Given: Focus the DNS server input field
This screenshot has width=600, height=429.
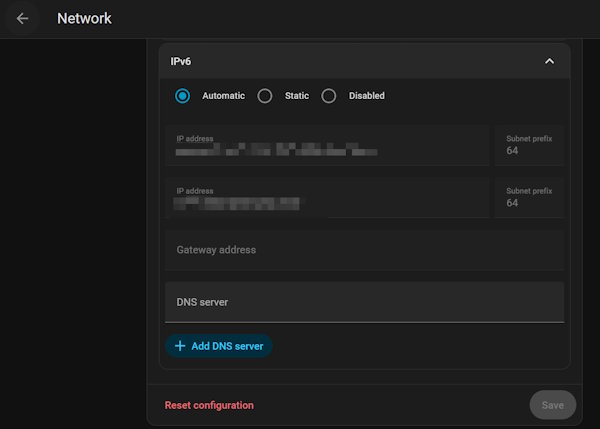Looking at the screenshot, I should click(364, 301).
